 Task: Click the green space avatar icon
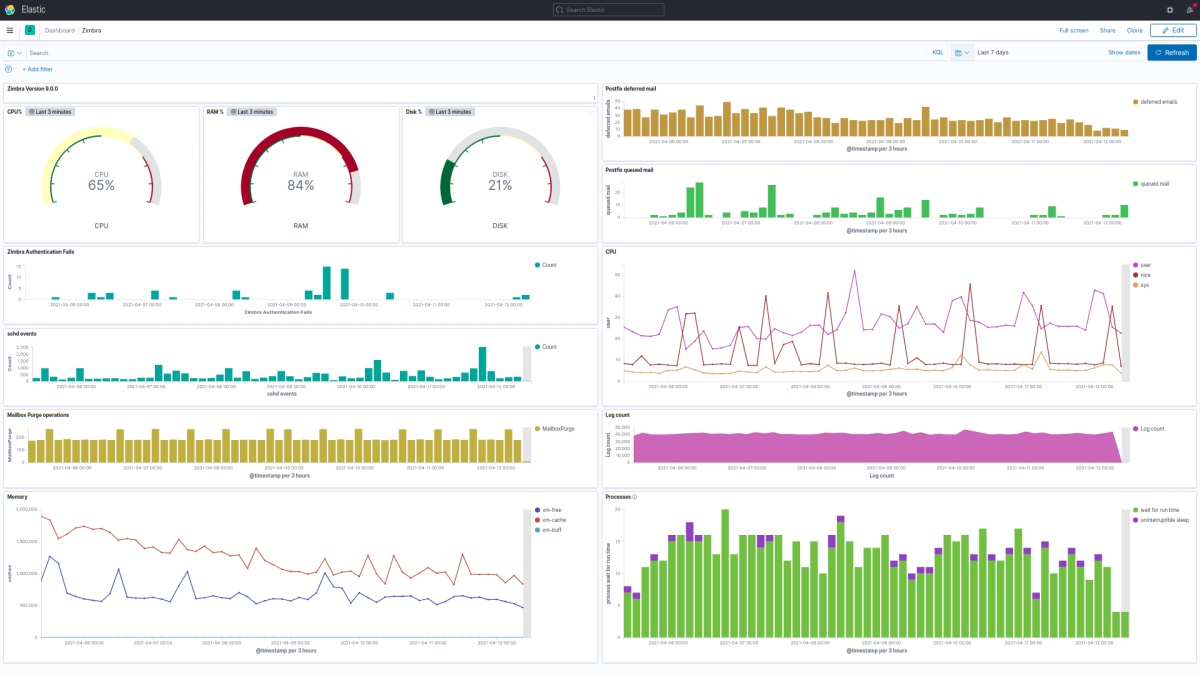(29, 30)
